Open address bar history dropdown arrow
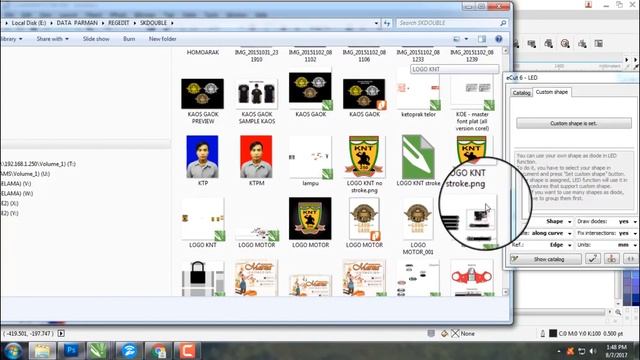This screenshot has width=640, height=360. [376, 23]
